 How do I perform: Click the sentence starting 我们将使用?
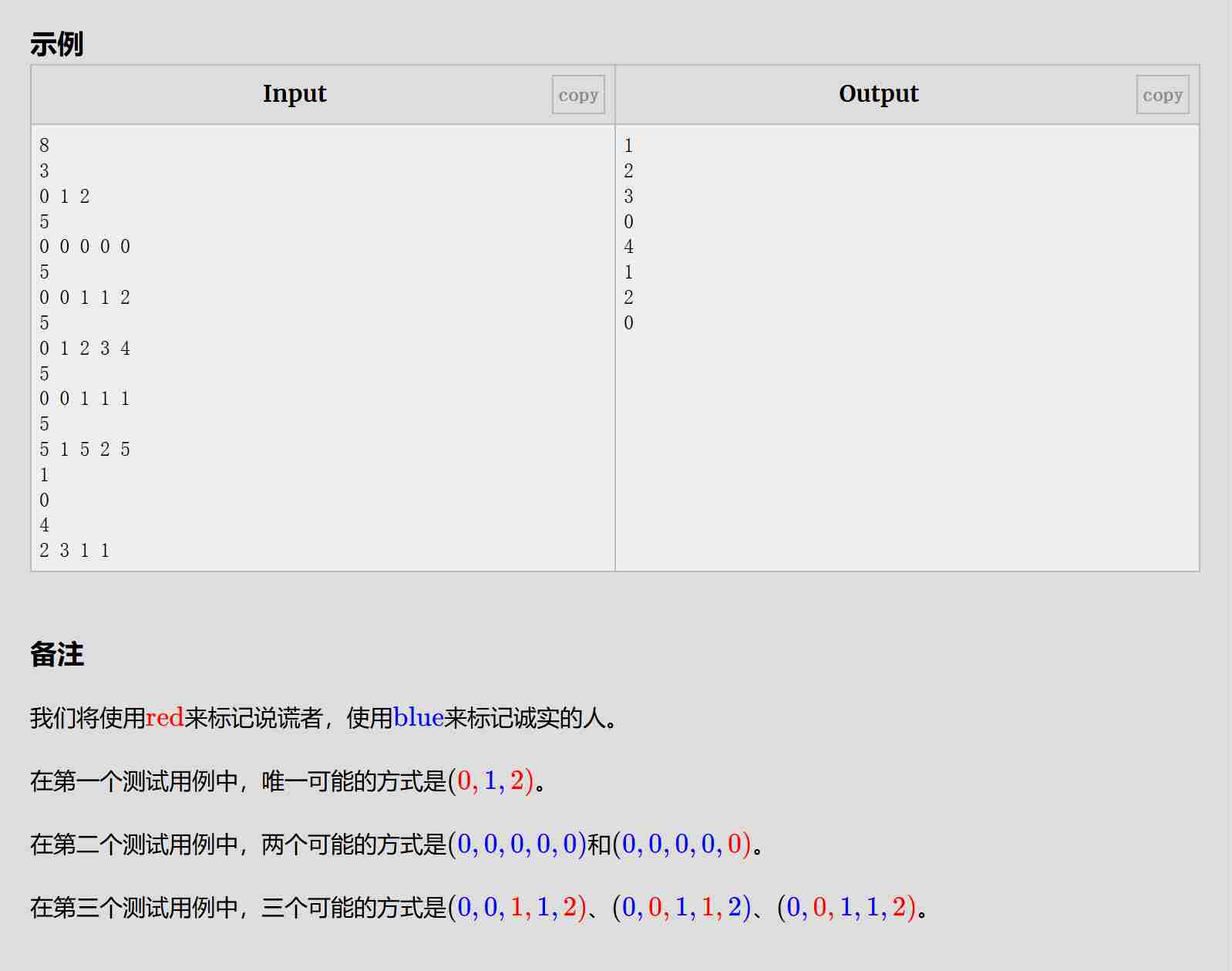(x=323, y=718)
